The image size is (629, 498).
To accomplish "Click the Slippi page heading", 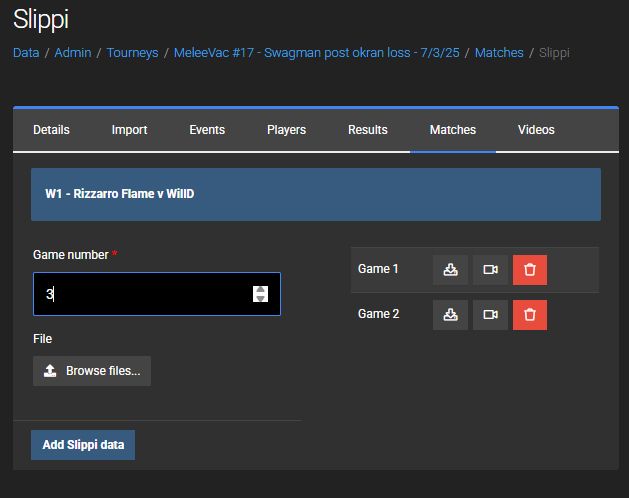I will 41,20.
